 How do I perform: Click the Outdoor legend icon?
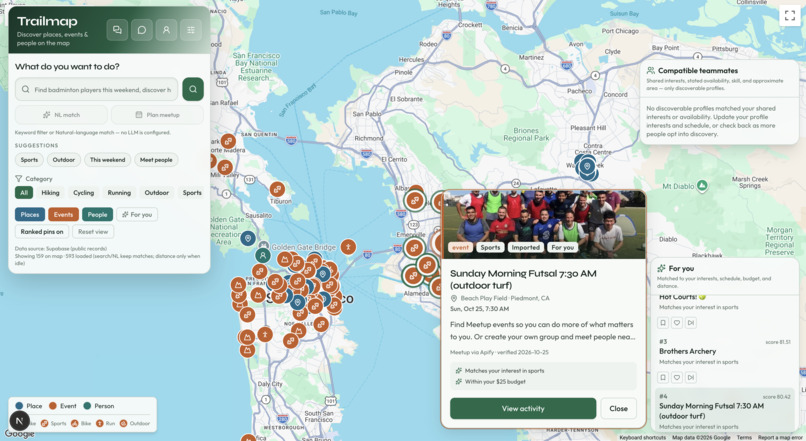pyautogui.click(x=123, y=424)
